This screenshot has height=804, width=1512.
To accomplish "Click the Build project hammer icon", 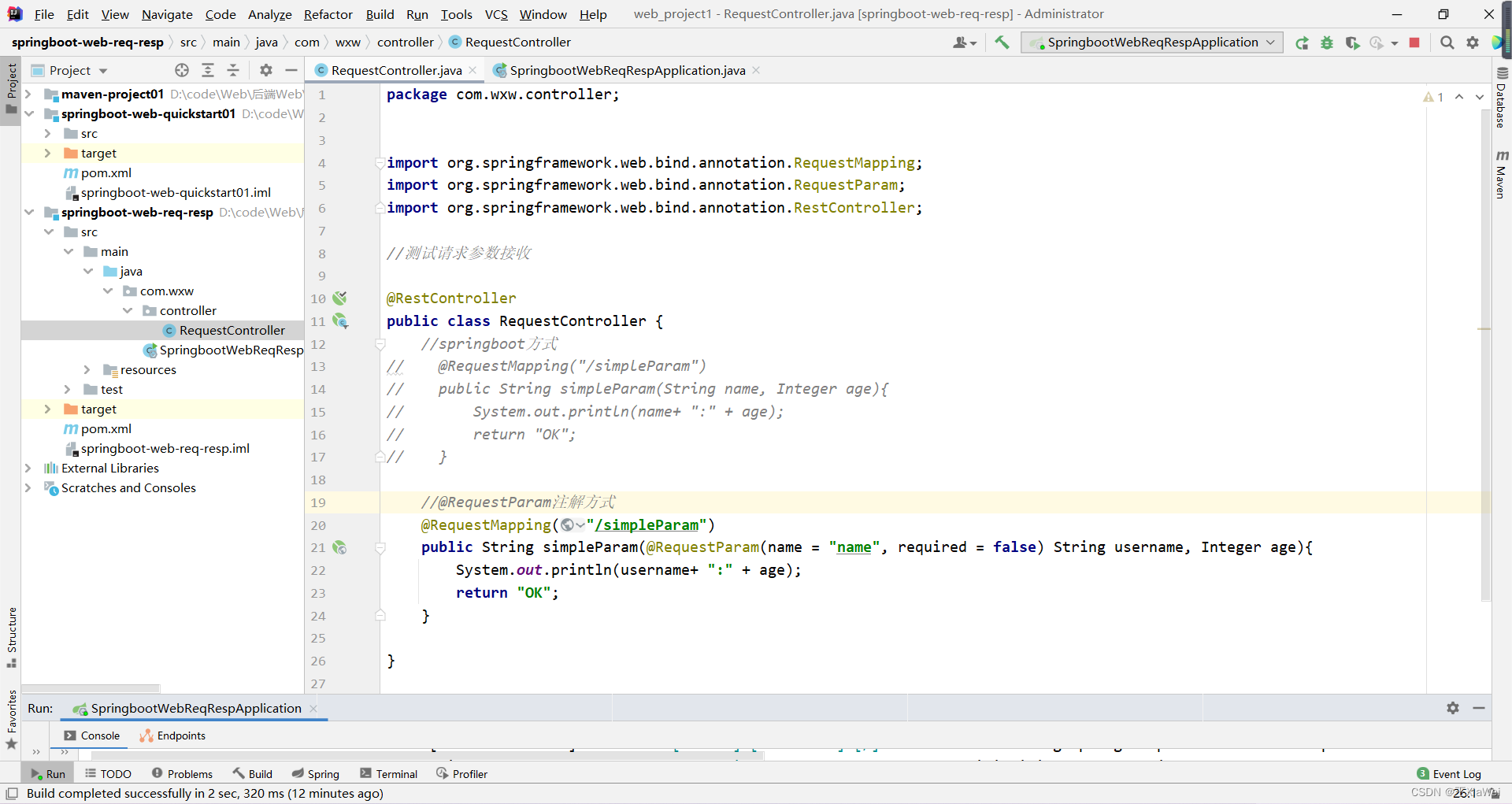I will coord(1002,43).
